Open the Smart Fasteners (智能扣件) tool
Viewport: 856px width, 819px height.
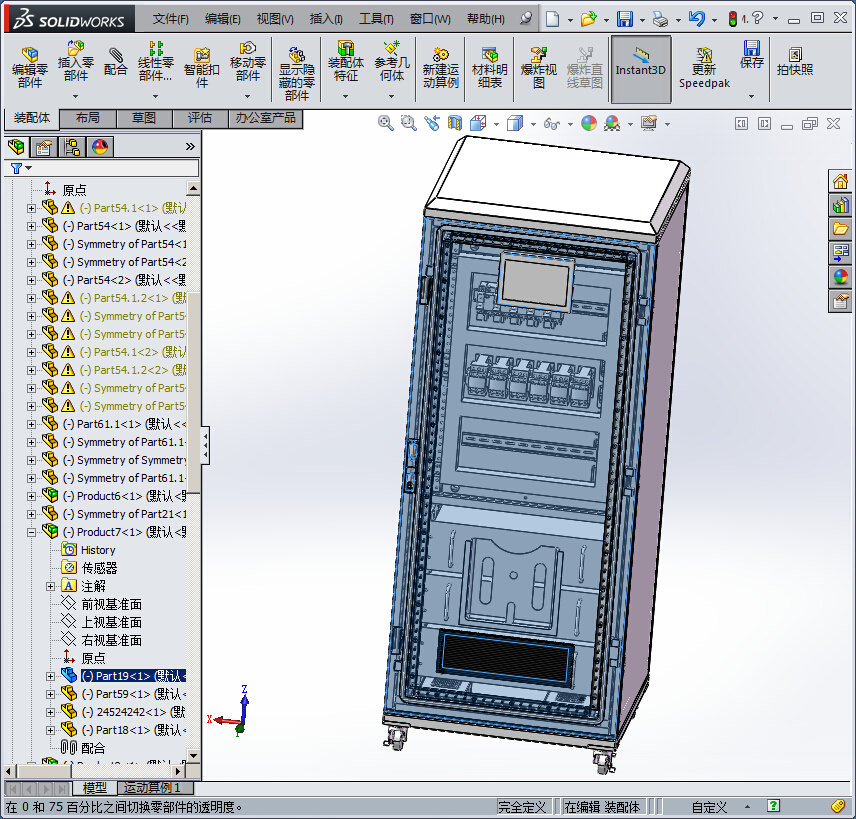pyautogui.click(x=201, y=64)
